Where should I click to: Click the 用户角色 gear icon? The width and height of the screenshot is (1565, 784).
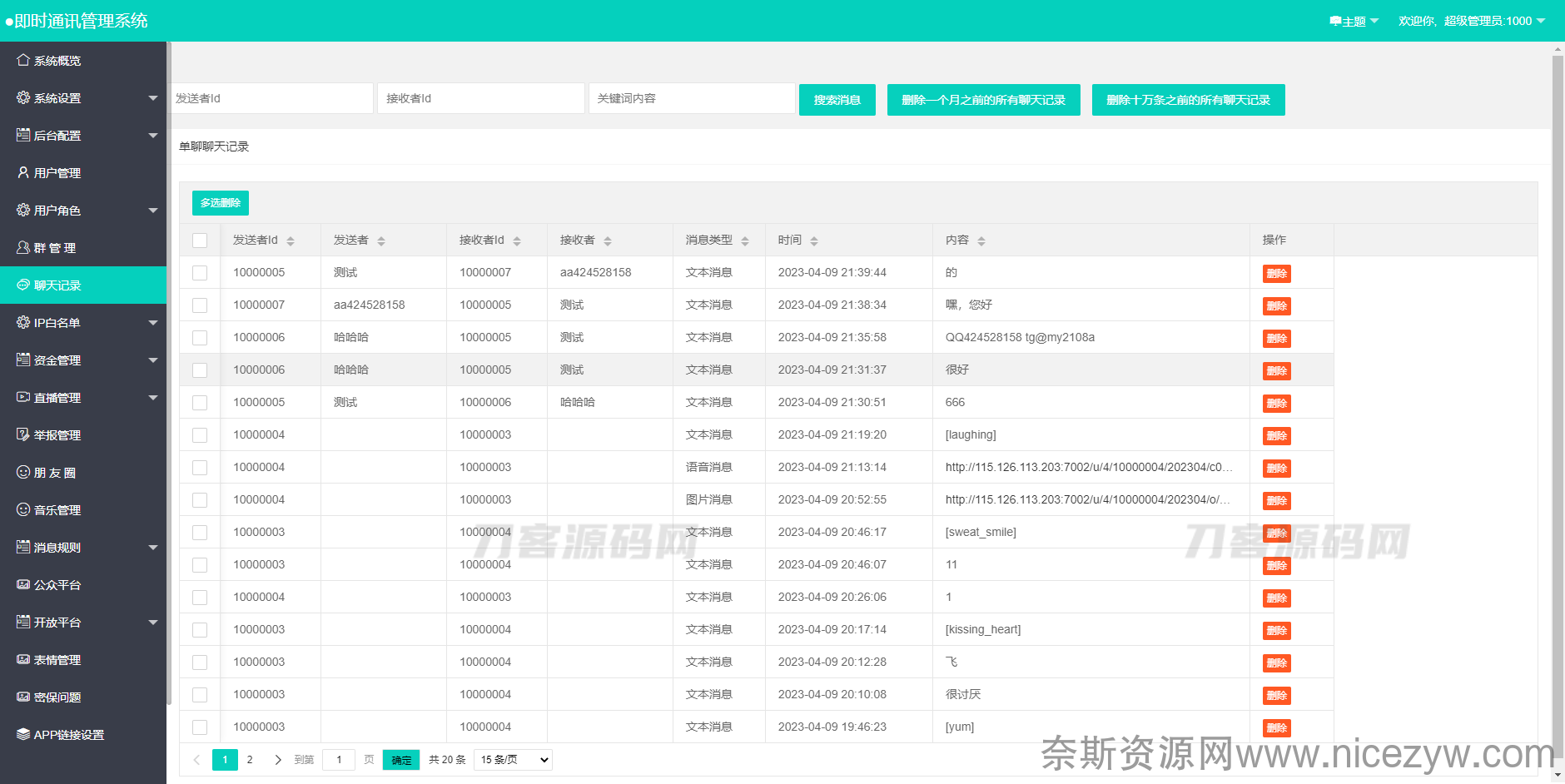[x=23, y=210]
